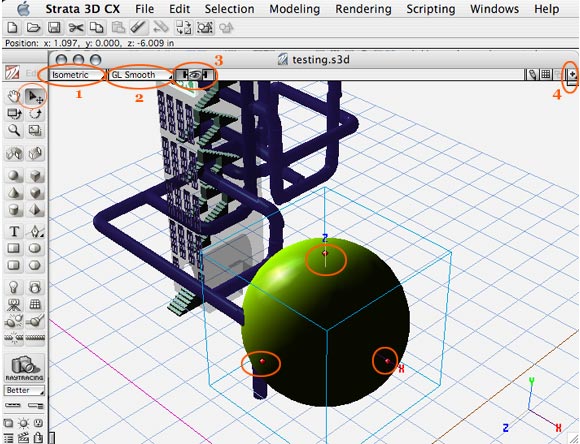The width and height of the screenshot is (580, 444).
Task: Select the cube primitive tool
Action: (x=35, y=175)
